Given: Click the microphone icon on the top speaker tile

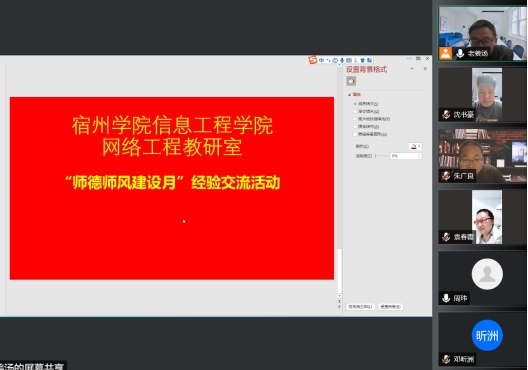Looking at the screenshot, I should 460,53.
